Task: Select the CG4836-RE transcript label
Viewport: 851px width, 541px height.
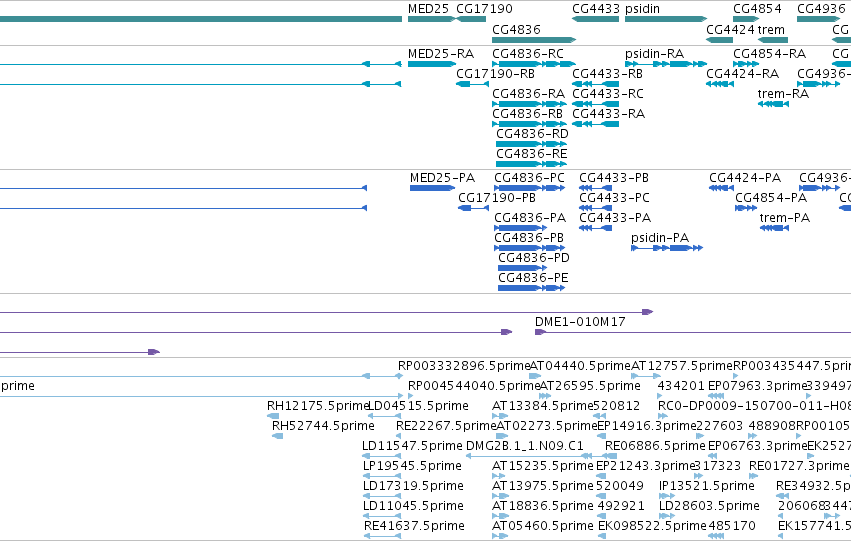Action: click(x=532, y=154)
